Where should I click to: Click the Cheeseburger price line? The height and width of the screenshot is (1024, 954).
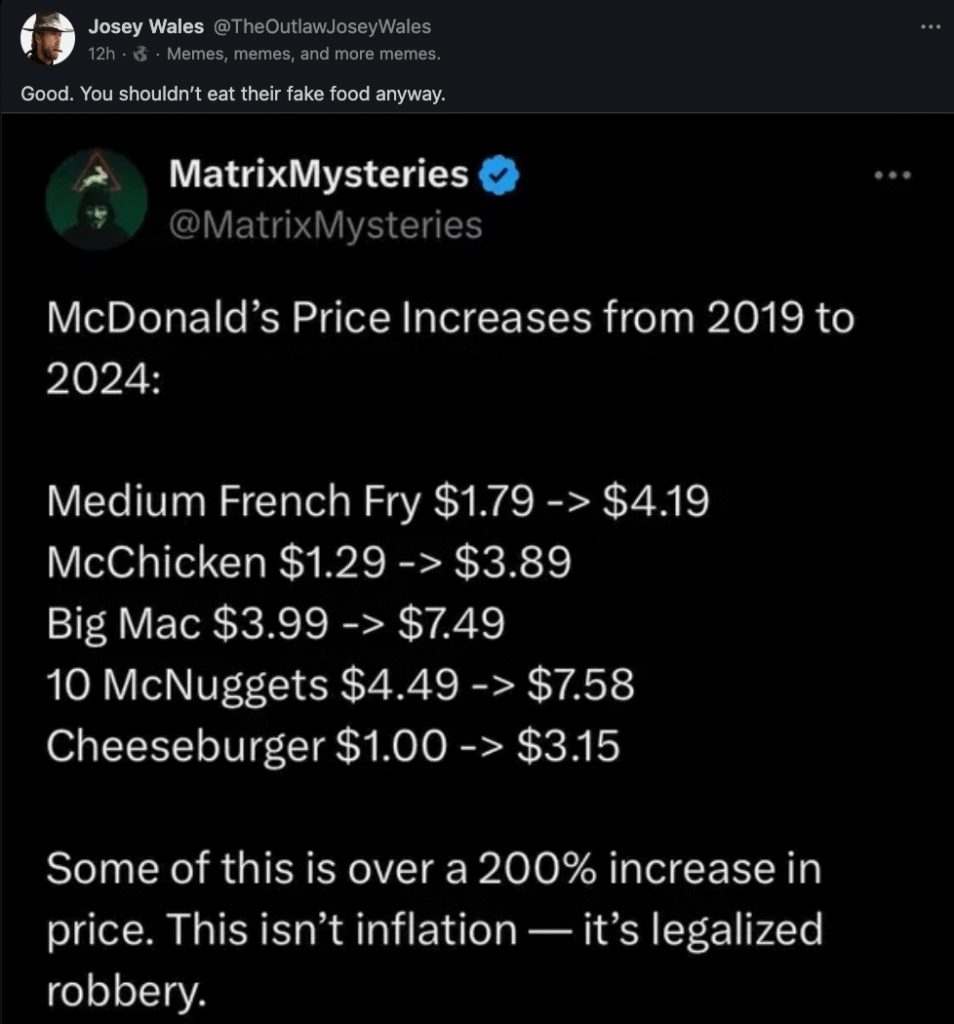[x=333, y=746]
